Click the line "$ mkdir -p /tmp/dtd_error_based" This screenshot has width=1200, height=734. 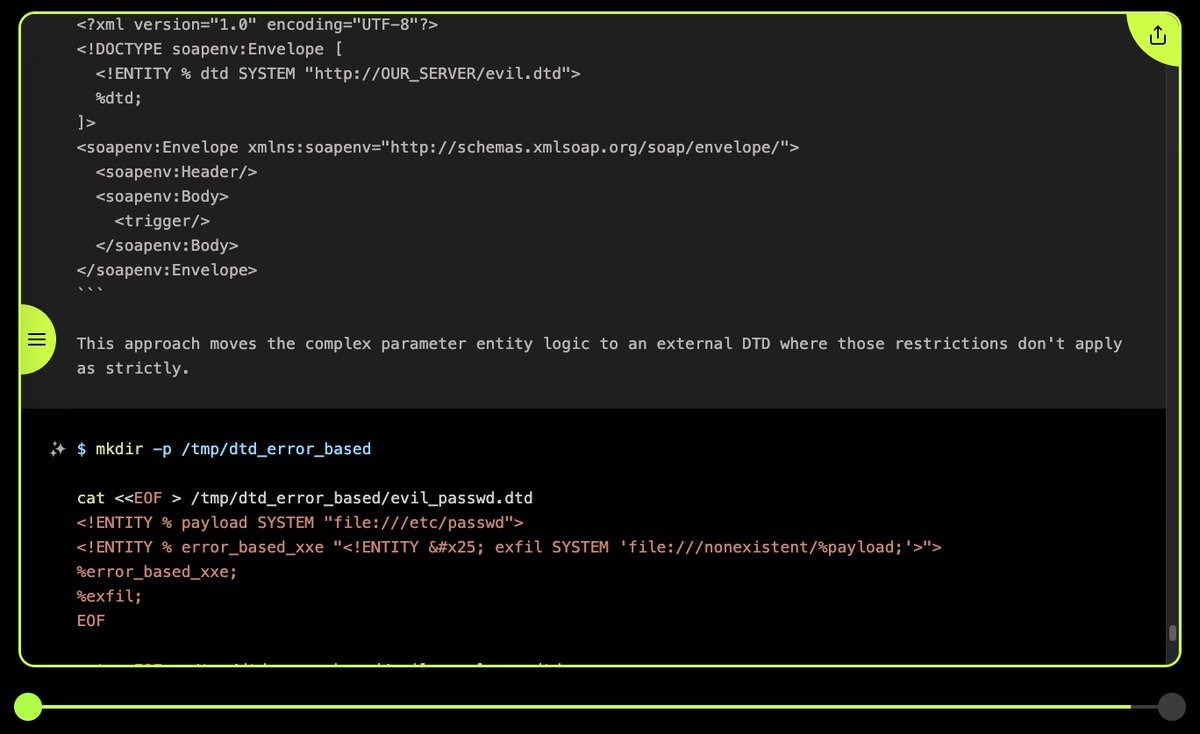[x=224, y=450]
